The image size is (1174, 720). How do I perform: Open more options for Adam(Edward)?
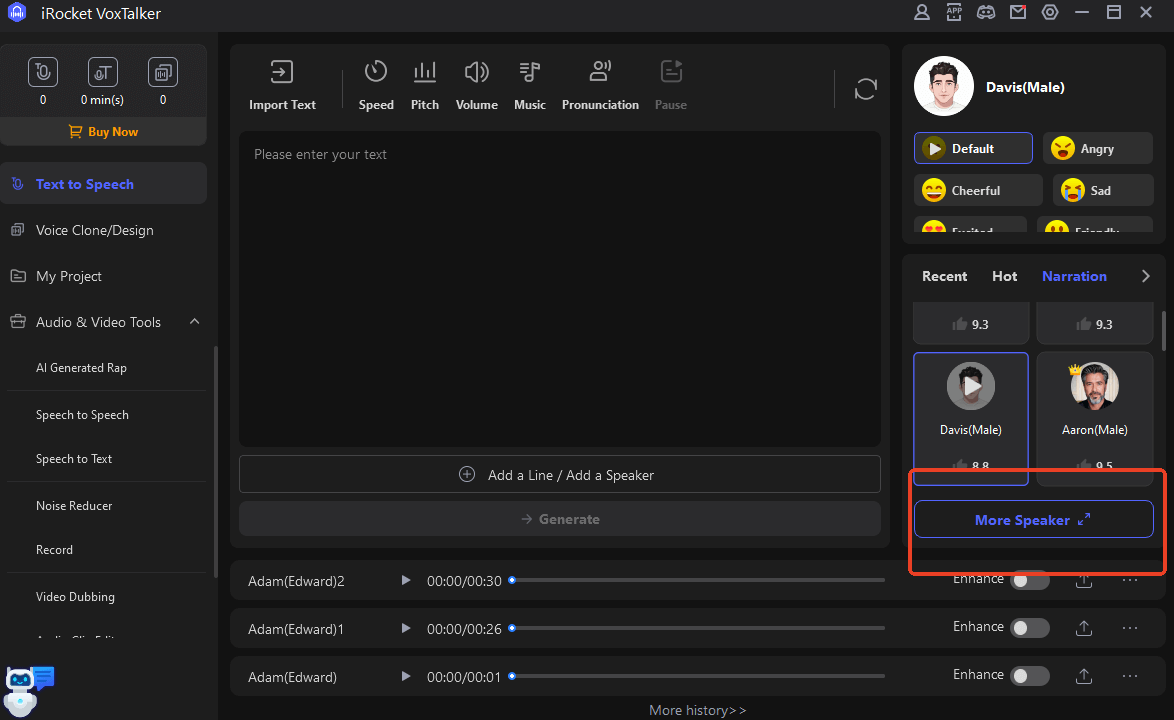coord(1130,677)
